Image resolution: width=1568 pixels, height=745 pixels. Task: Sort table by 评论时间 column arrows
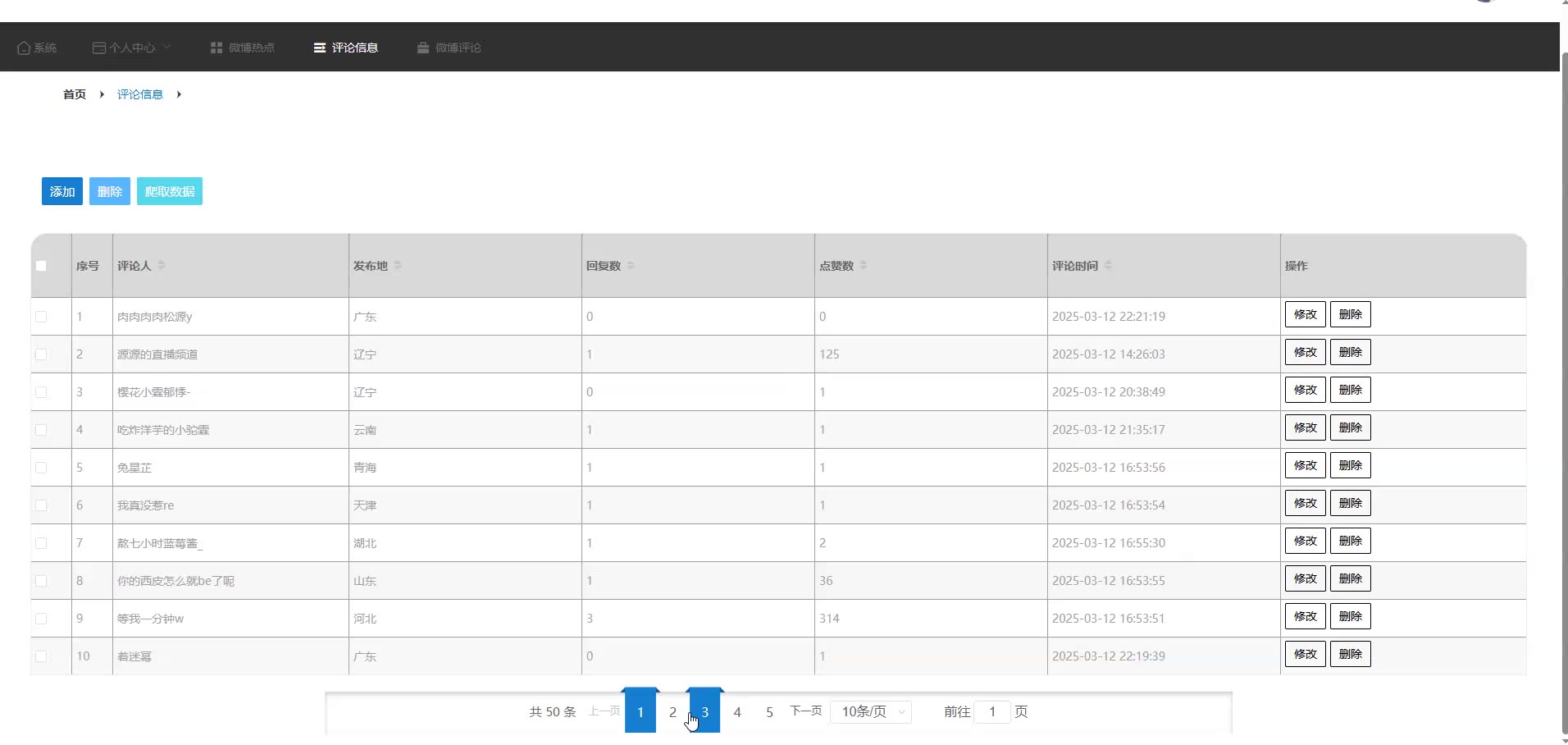point(1108,266)
